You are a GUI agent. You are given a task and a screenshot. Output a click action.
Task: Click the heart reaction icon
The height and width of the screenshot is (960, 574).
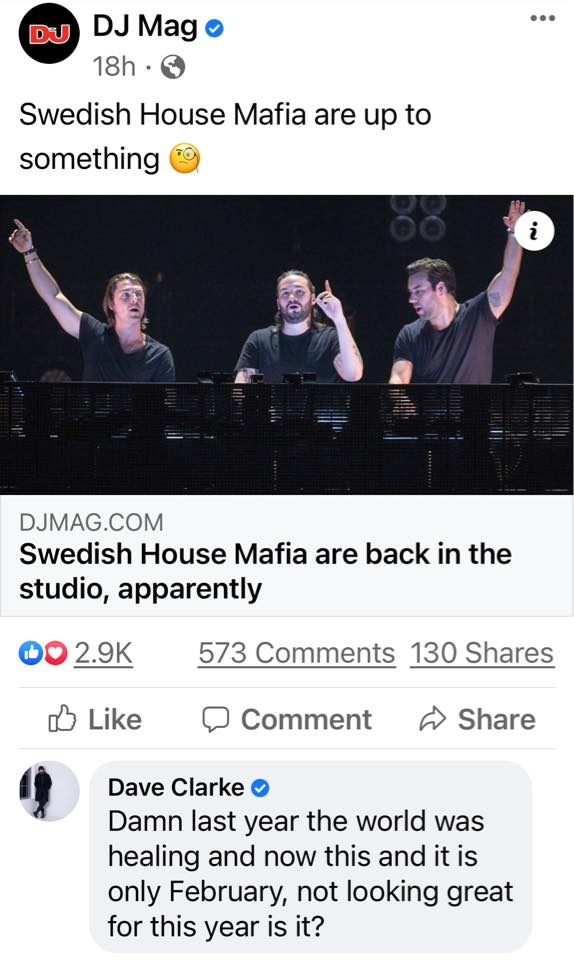pyautogui.click(x=56, y=653)
